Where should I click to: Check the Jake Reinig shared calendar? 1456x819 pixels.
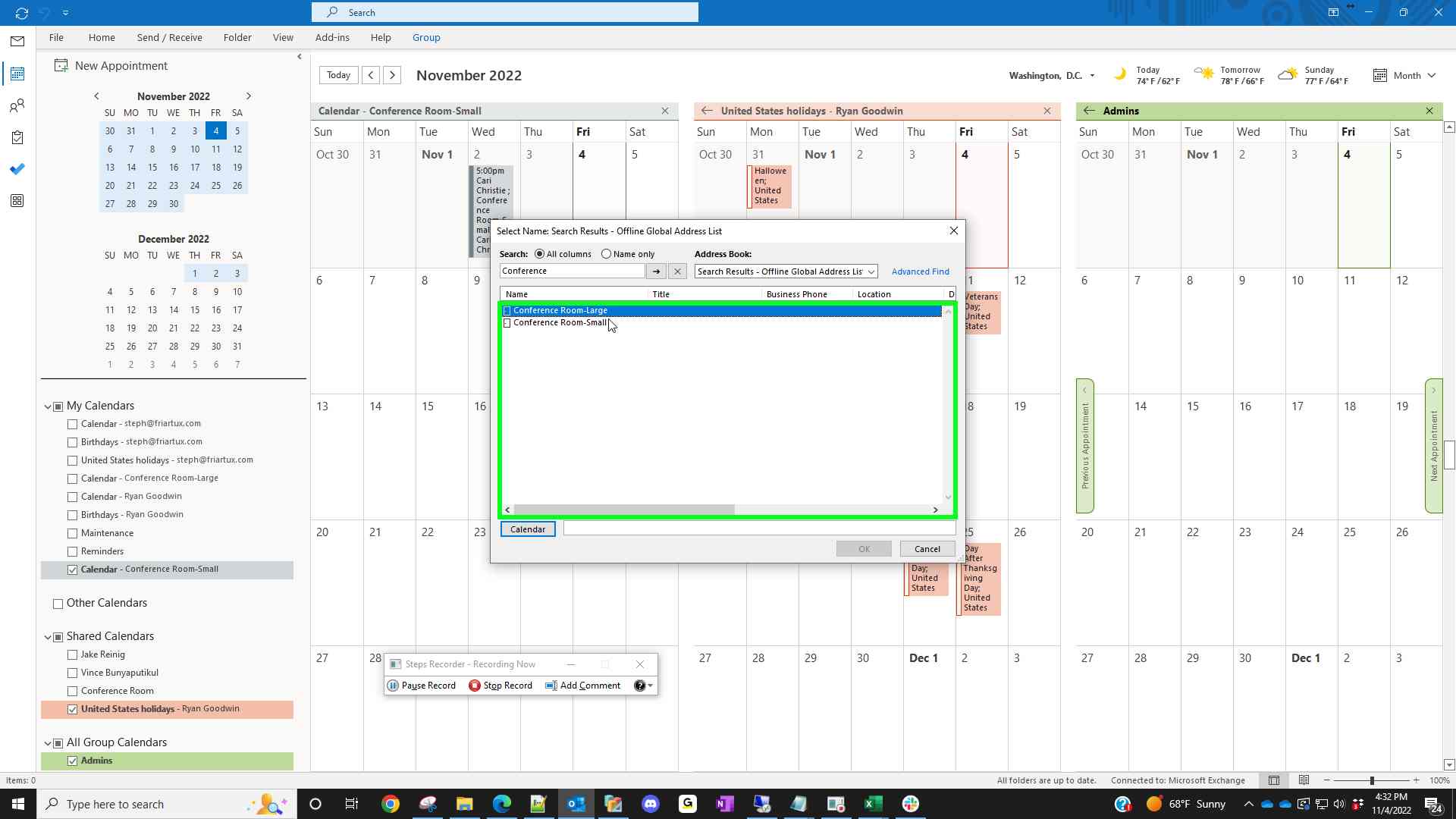[73, 654]
